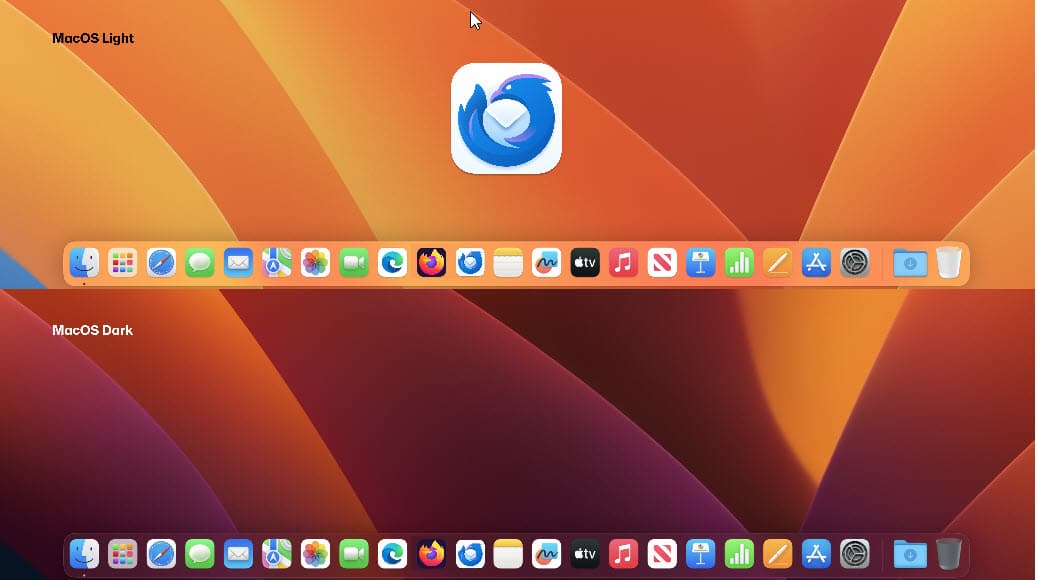Click the large Thunderbird app icon

[x=507, y=118]
